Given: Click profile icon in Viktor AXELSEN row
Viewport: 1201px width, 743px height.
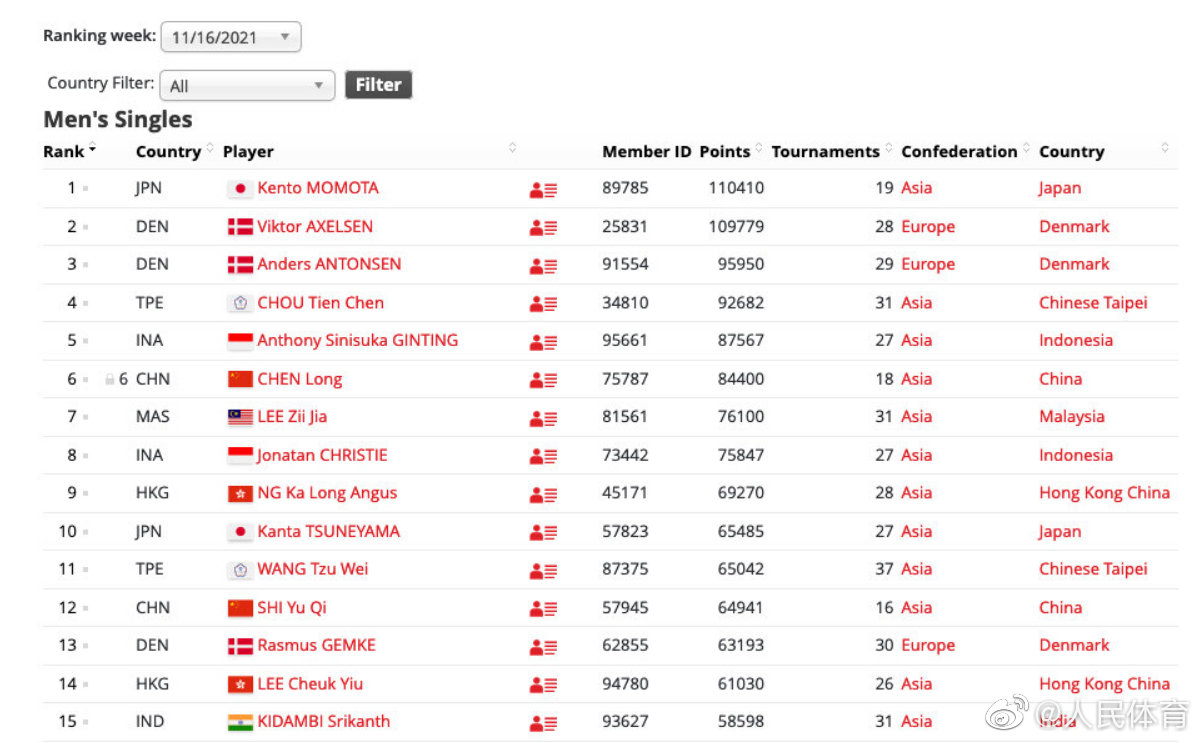Looking at the screenshot, I should click(543, 227).
